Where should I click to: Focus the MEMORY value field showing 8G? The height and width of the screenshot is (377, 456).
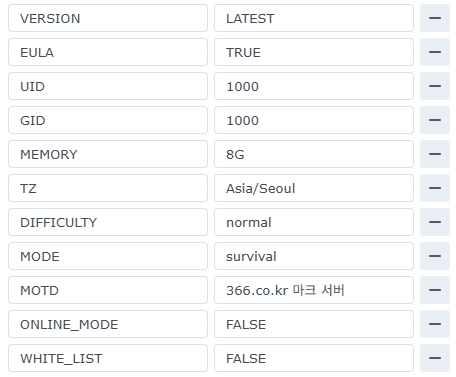(x=314, y=154)
